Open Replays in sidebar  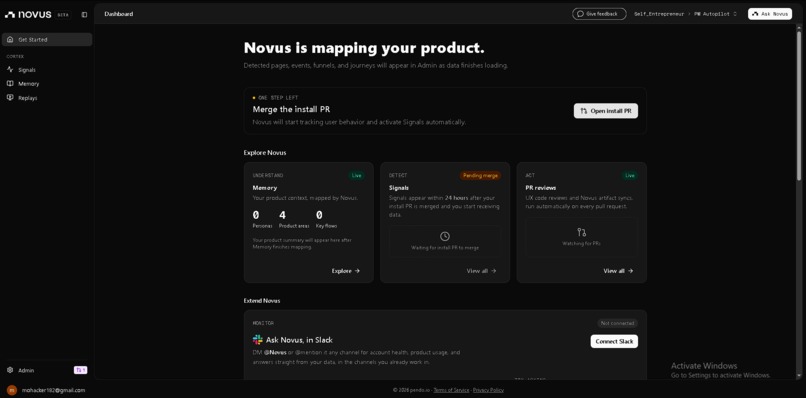pos(47,98)
